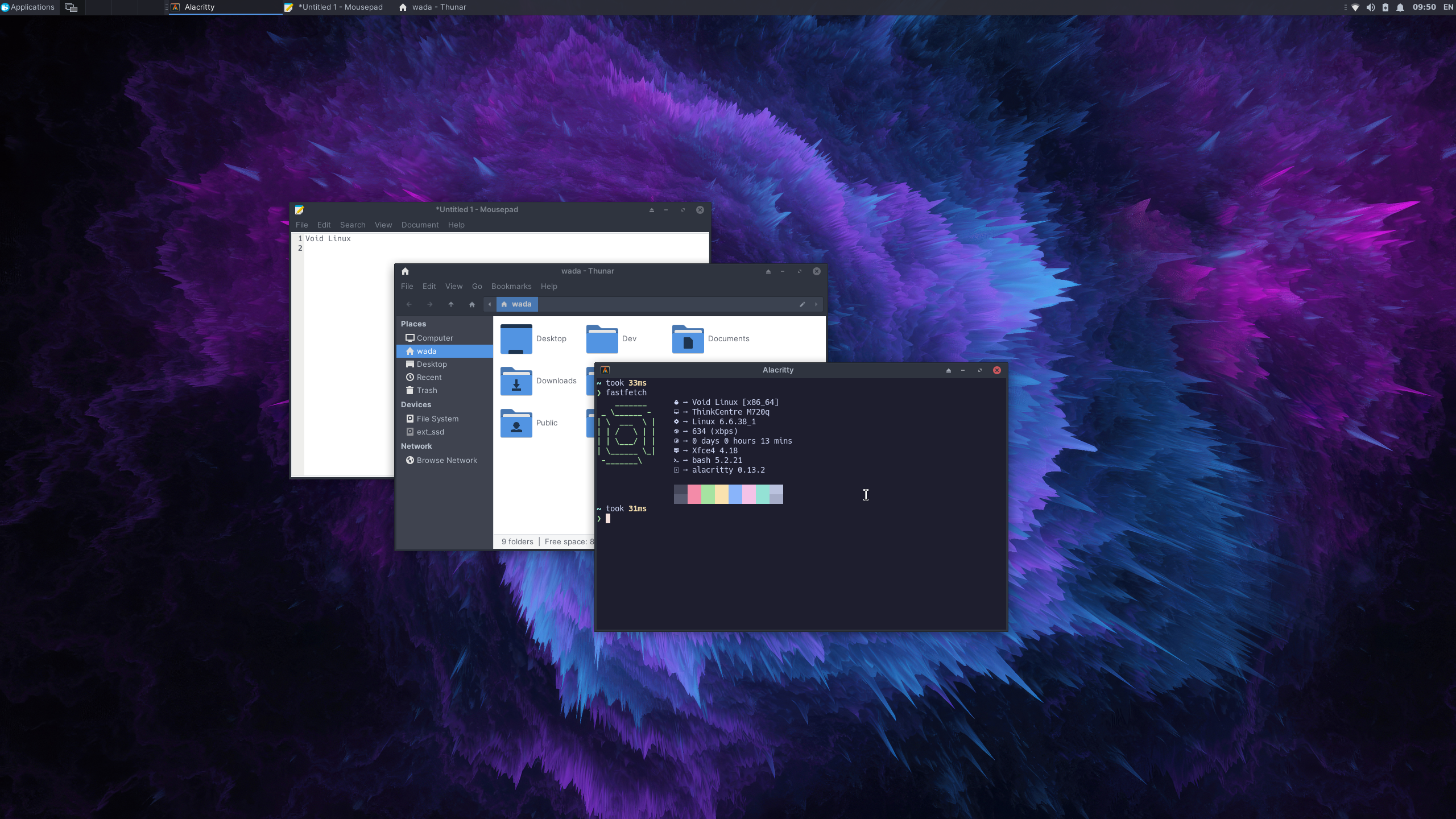
Task: Select Computer in Thunar's Places sidebar
Action: (444, 338)
